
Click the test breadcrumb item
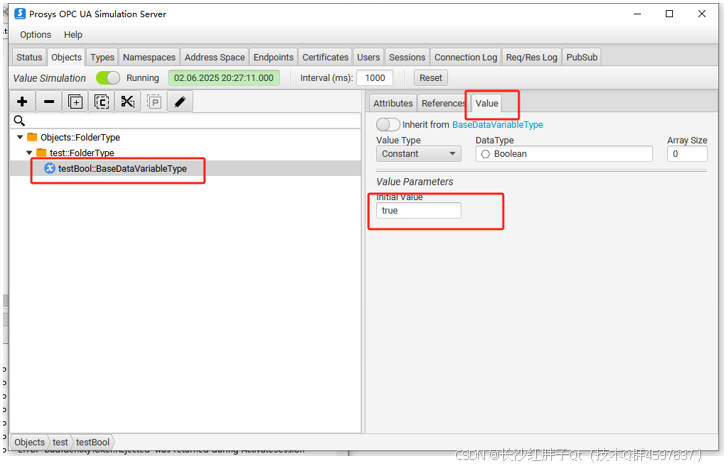[60, 442]
